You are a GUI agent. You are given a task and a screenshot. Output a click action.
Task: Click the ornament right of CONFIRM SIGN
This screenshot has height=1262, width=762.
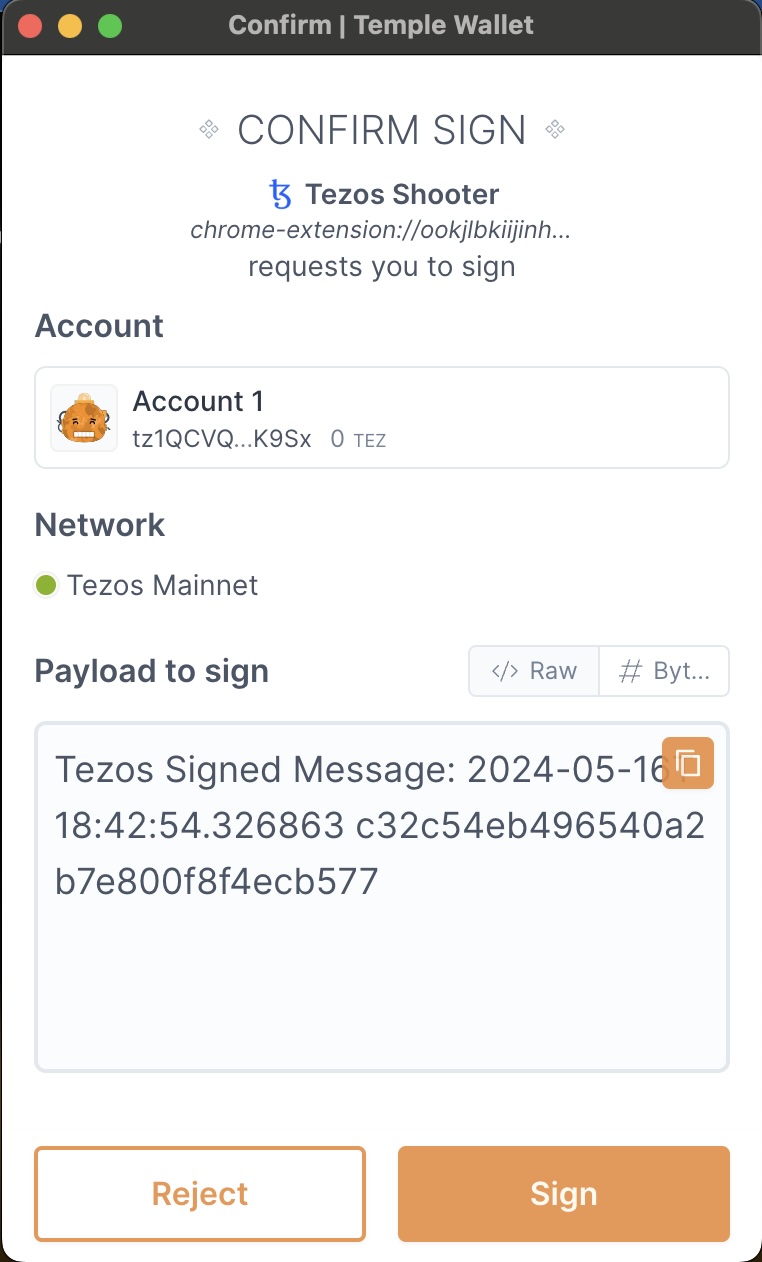point(556,129)
